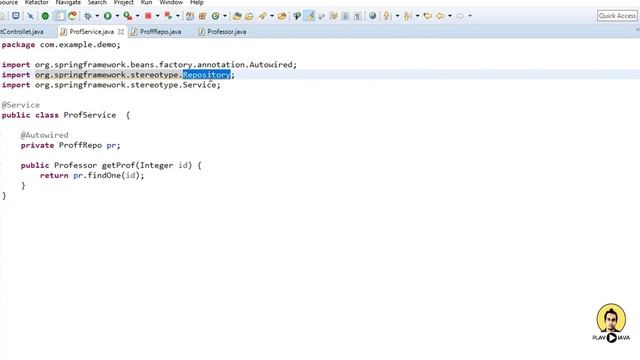Click the Relaunch icon with red dot

(73, 16)
